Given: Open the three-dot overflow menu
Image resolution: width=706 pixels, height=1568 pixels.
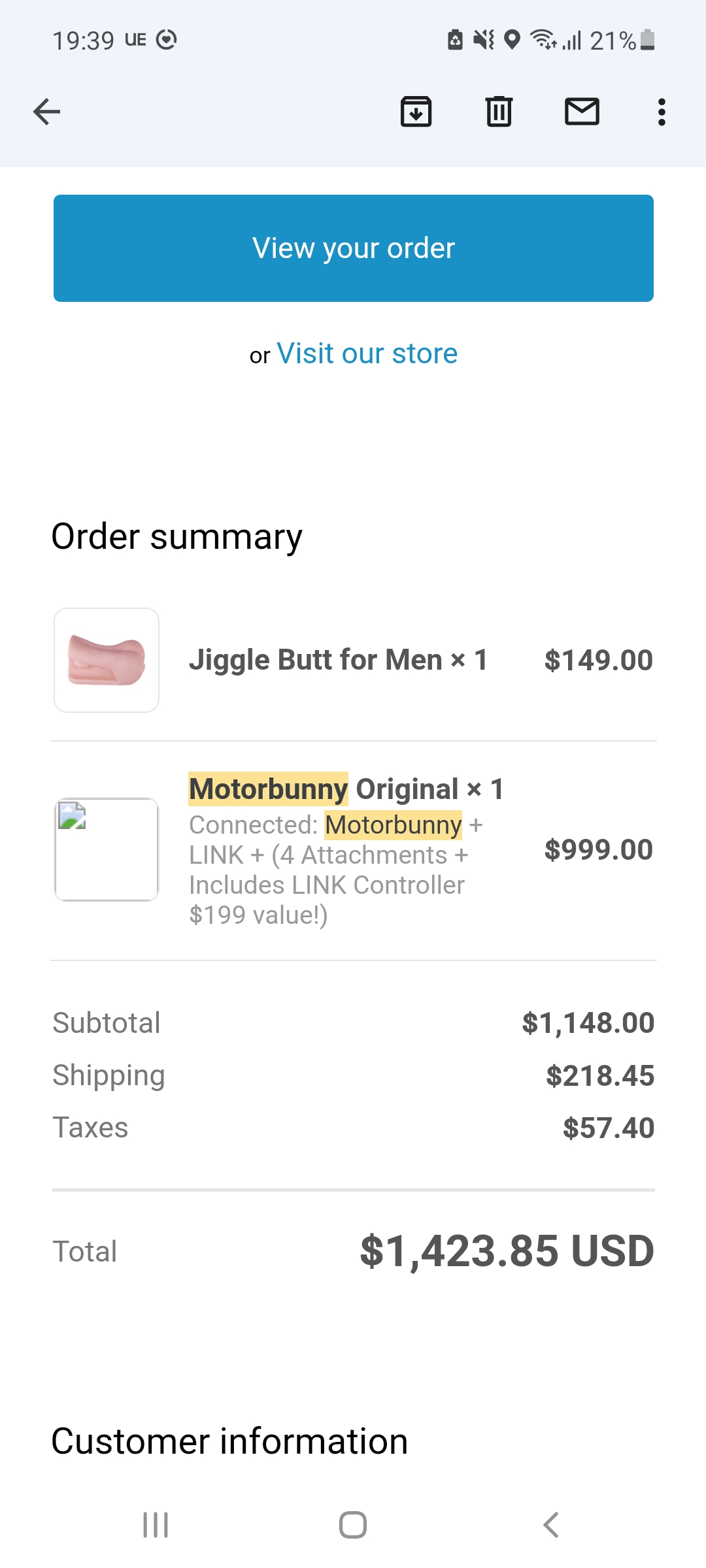Looking at the screenshot, I should 662,112.
